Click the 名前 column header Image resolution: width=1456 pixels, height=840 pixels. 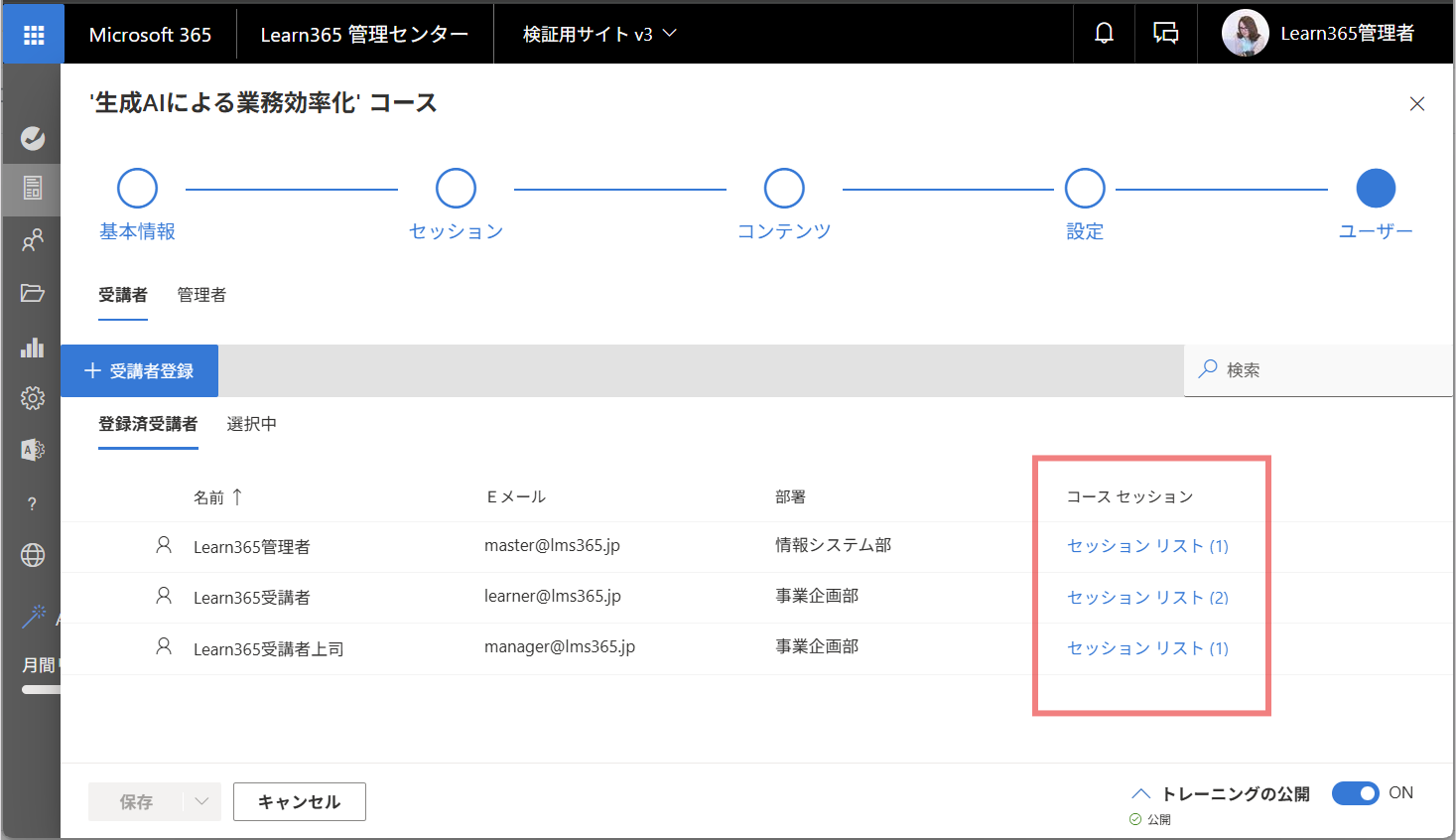[x=208, y=497]
